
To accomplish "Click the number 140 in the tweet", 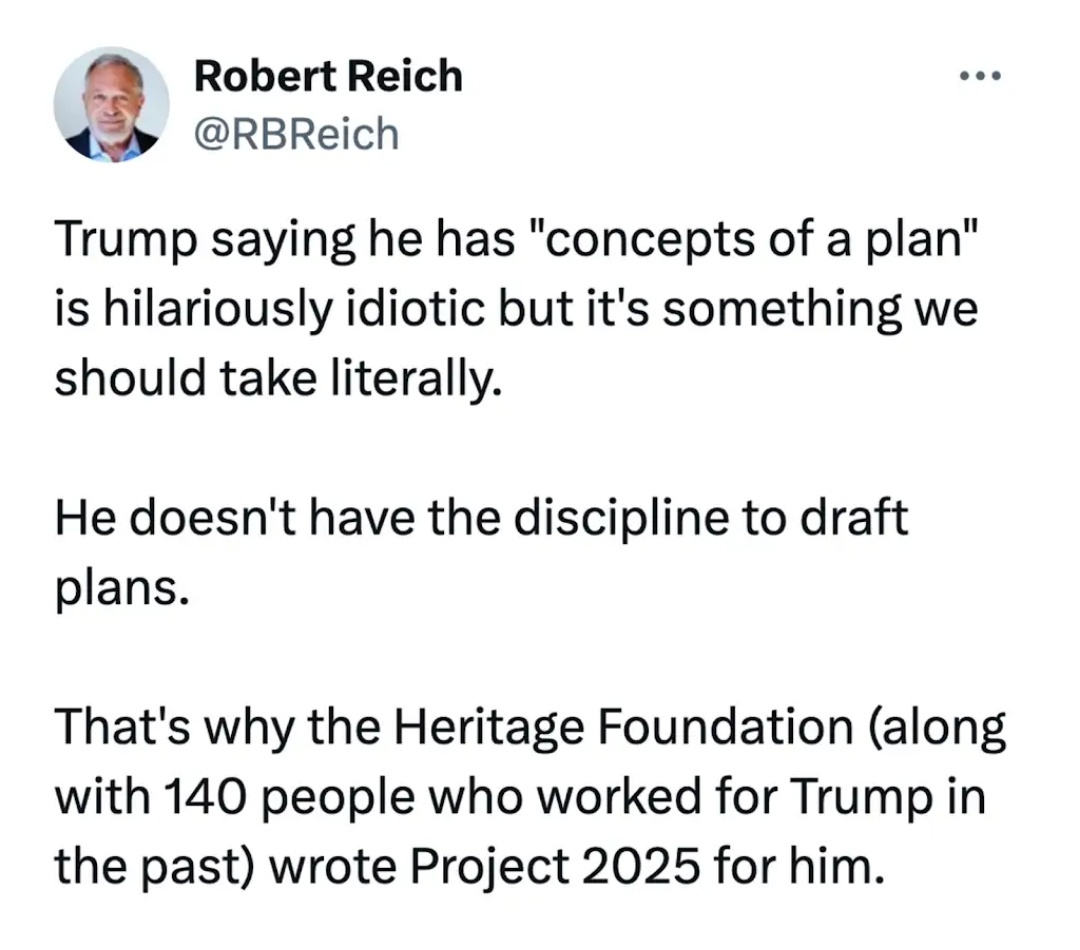I will click(205, 797).
